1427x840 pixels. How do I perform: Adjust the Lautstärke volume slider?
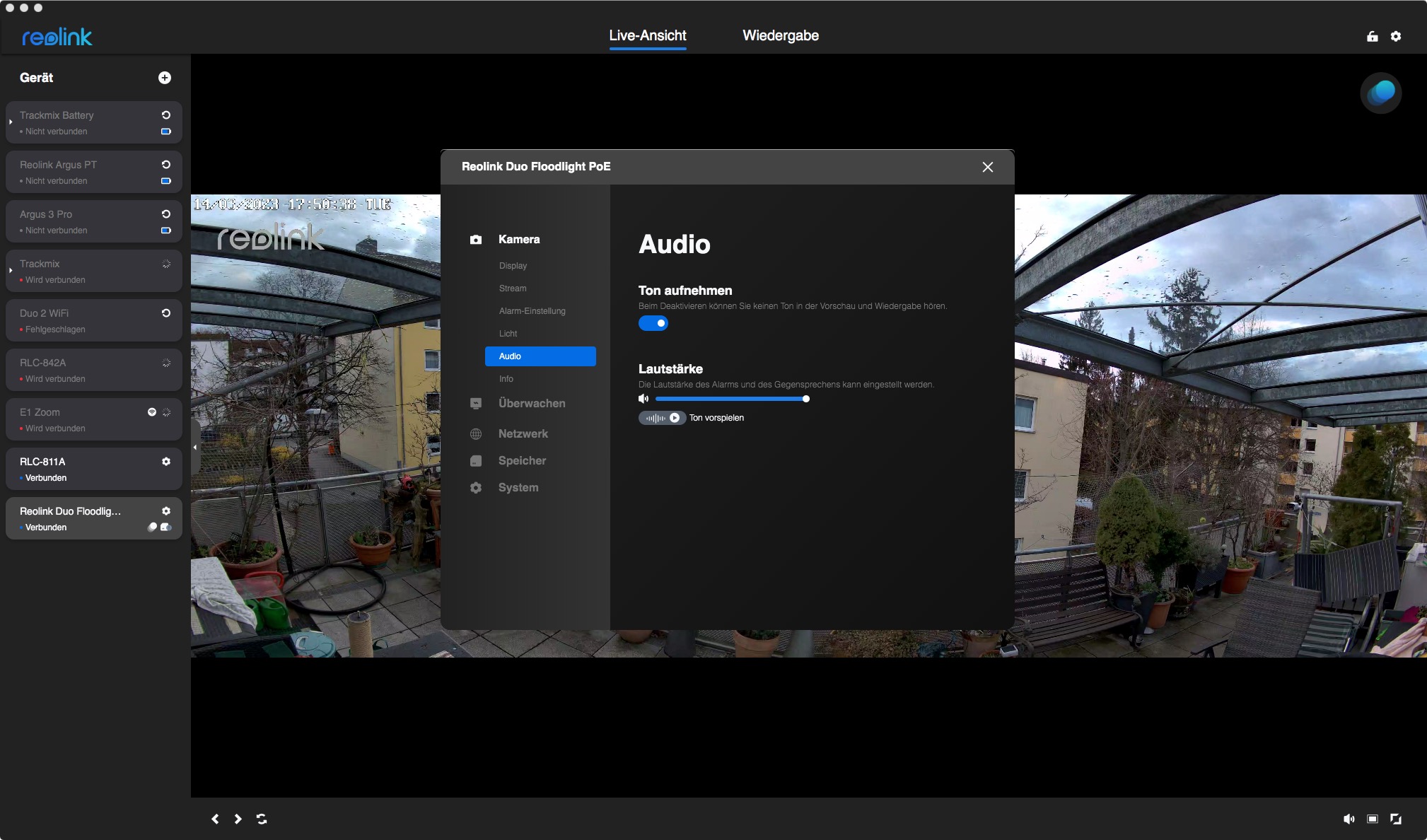coord(805,399)
